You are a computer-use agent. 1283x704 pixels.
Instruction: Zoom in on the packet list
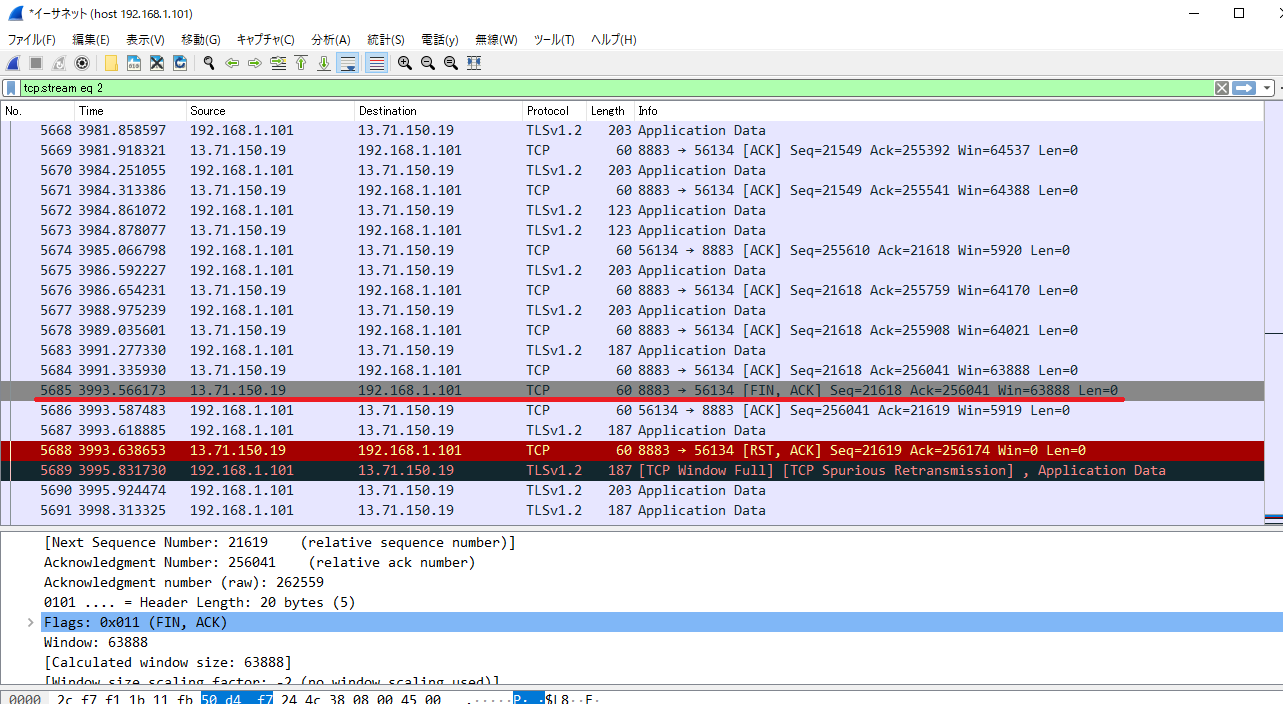pos(404,62)
